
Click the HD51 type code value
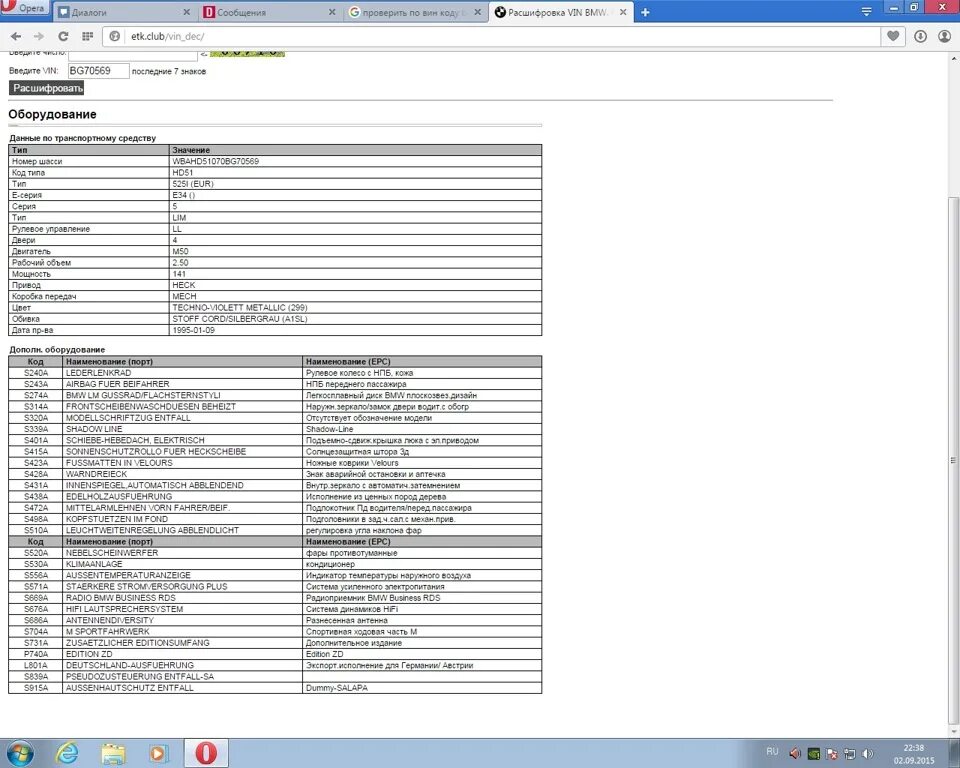[182, 173]
